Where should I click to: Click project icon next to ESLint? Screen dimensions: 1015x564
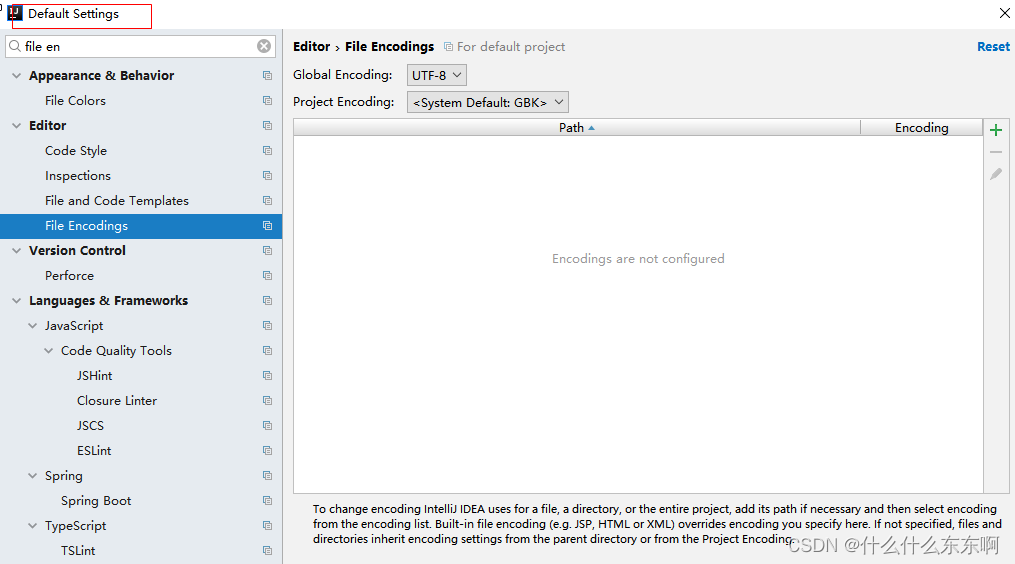click(x=267, y=451)
